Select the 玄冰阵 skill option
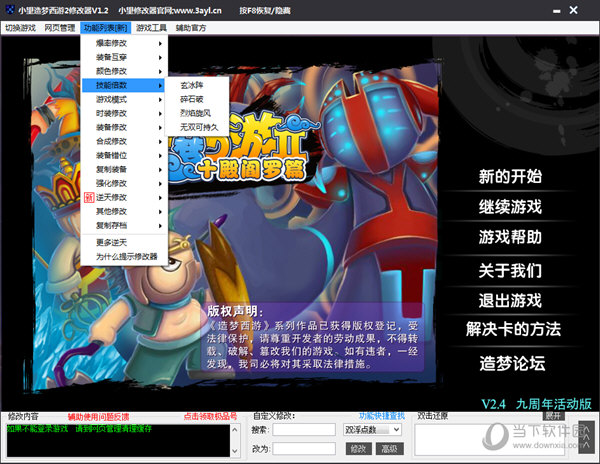 197,85
